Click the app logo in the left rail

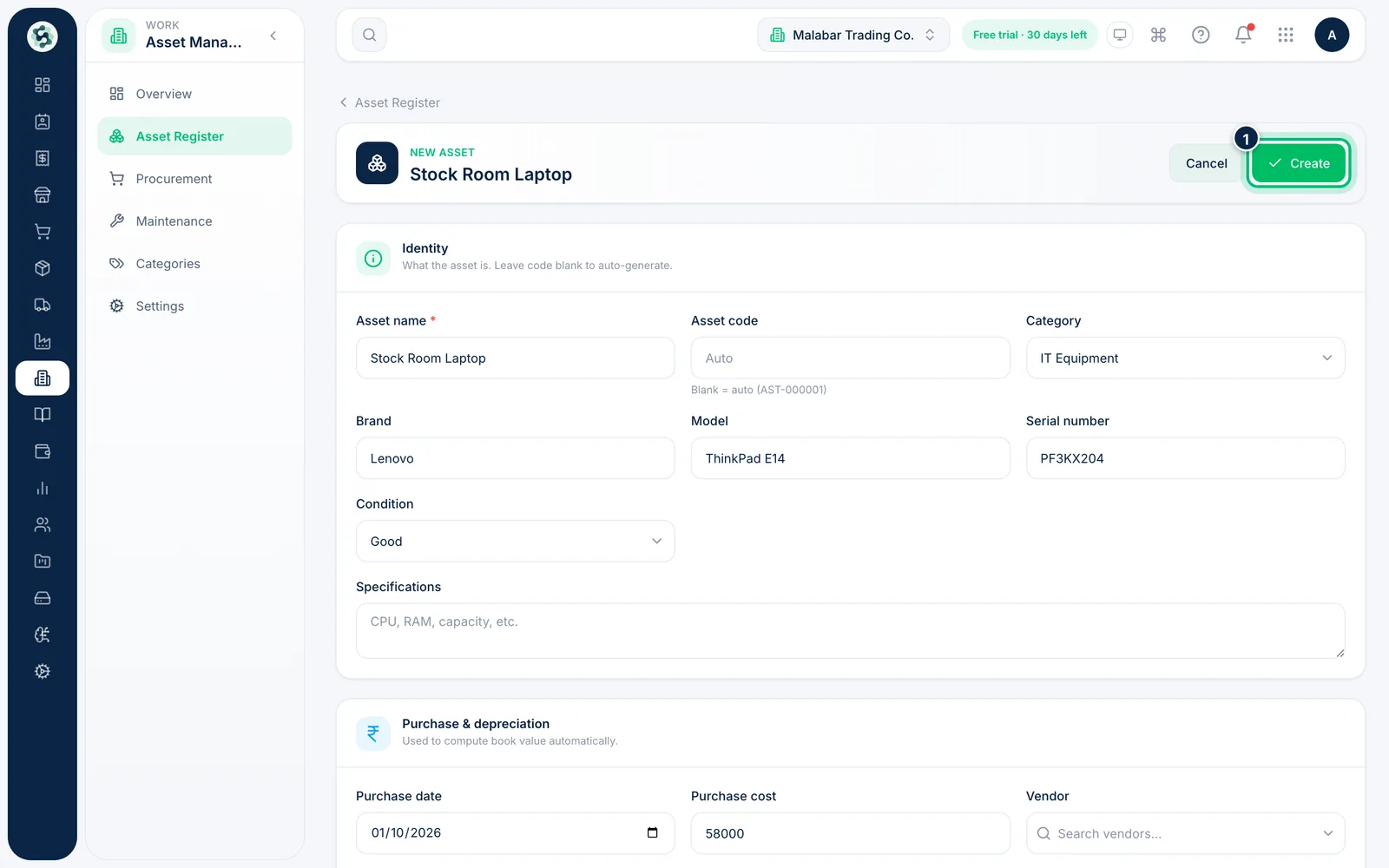pyautogui.click(x=42, y=36)
